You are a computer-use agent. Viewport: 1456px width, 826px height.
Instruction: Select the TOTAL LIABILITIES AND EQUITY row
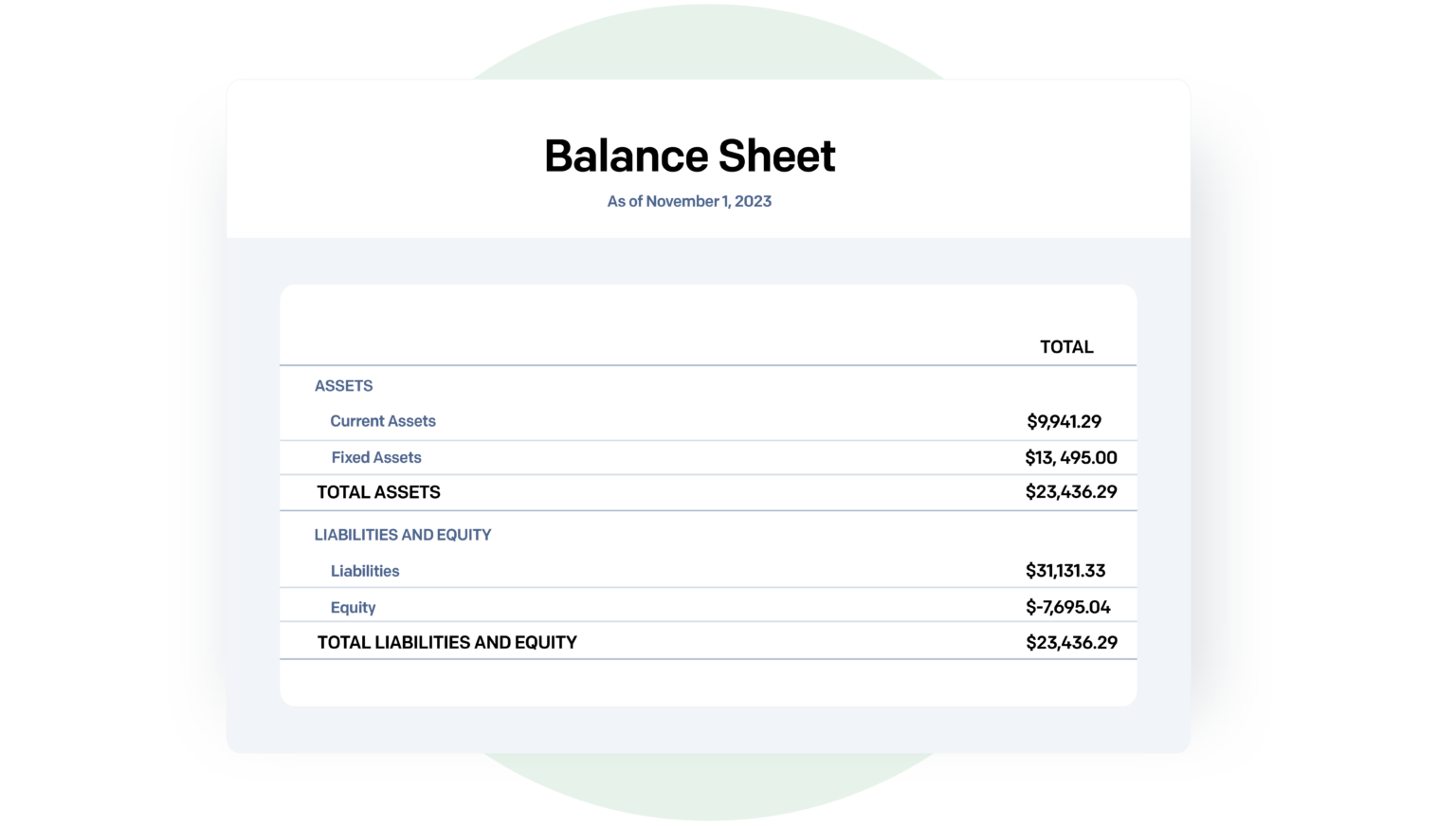click(x=446, y=642)
